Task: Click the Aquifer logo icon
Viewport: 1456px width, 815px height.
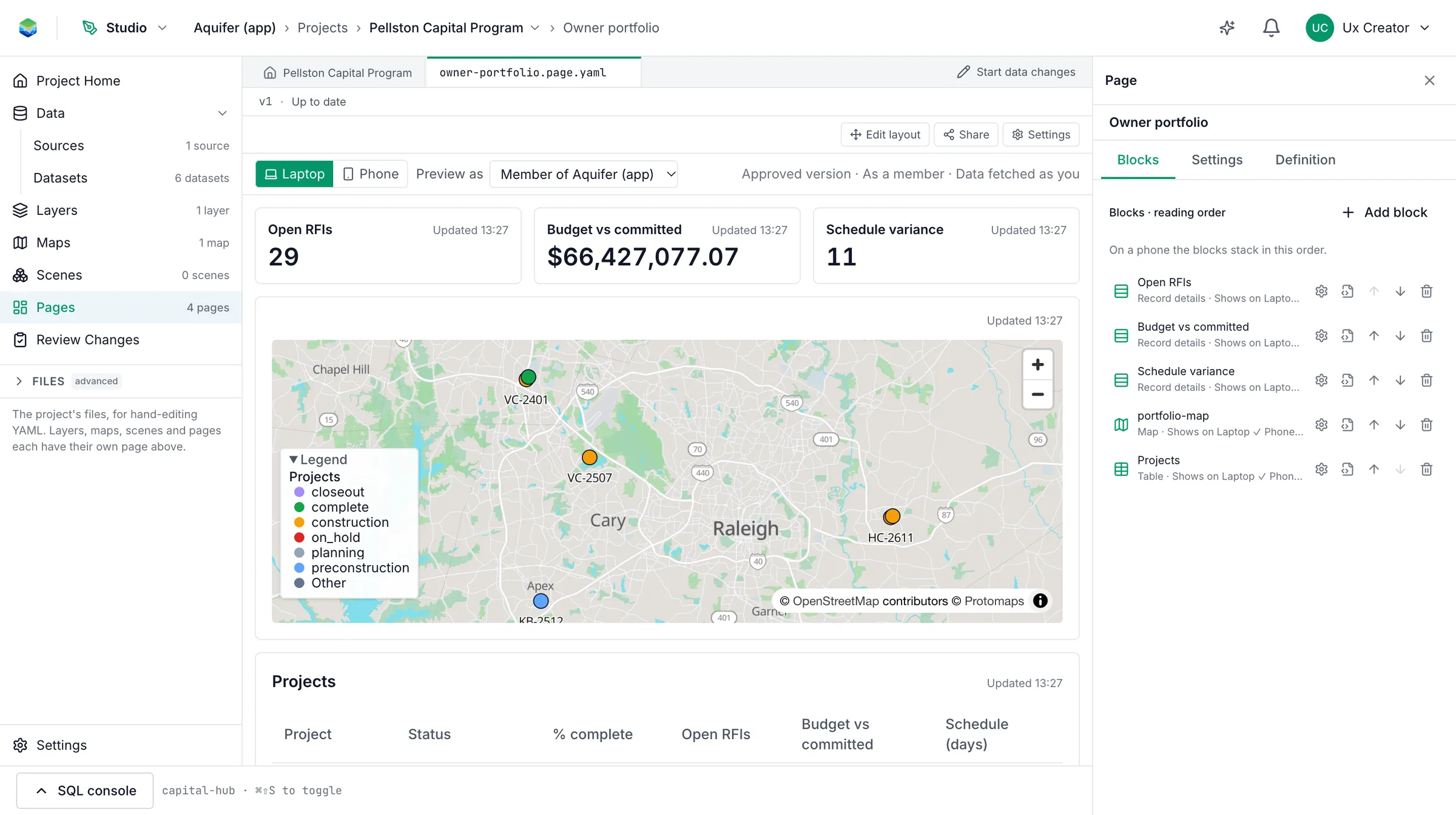Action: tap(28, 28)
